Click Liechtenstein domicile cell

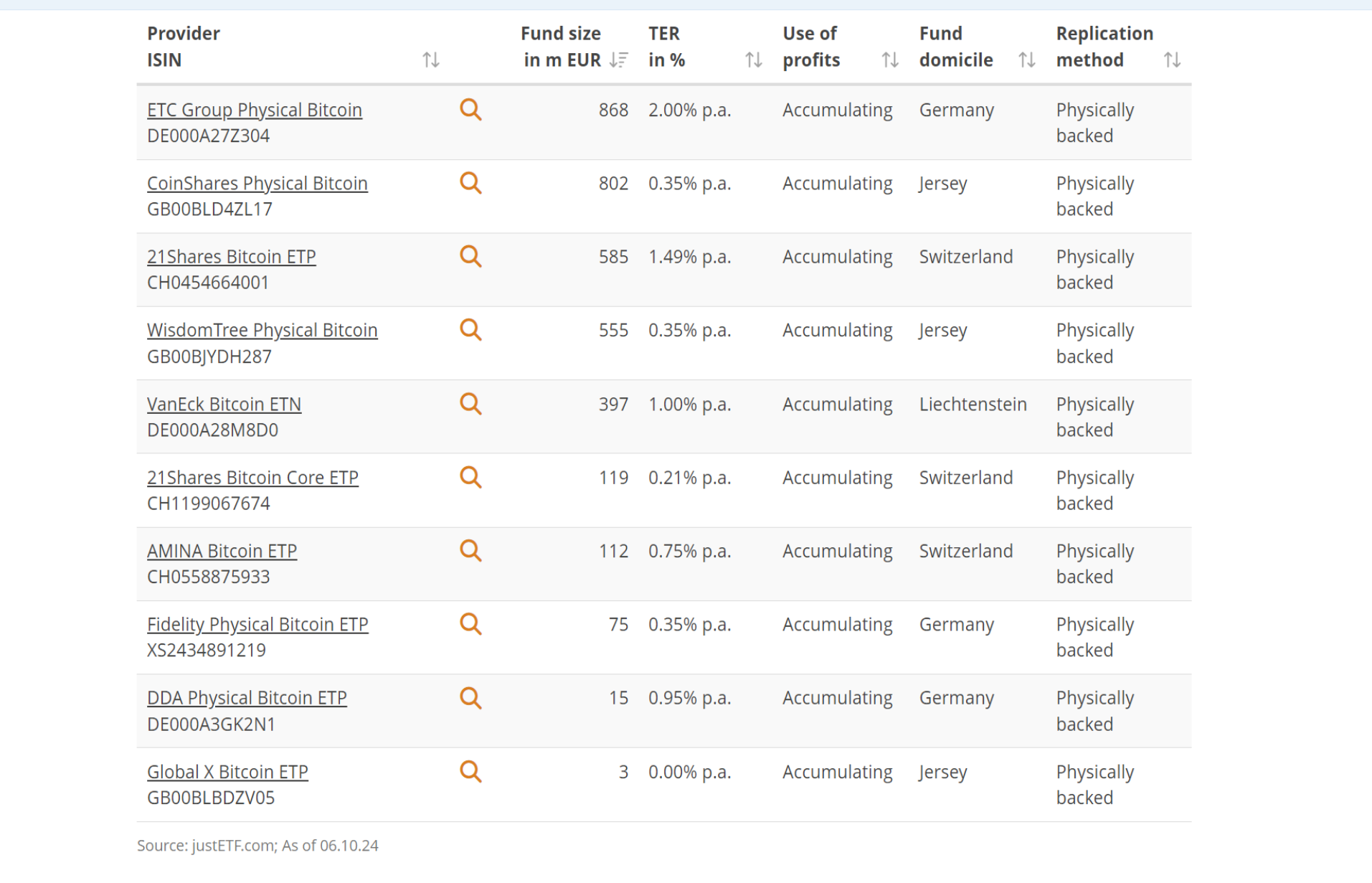click(x=973, y=404)
